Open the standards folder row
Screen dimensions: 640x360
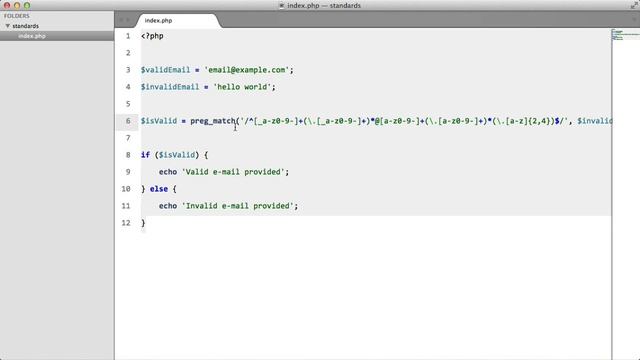point(57,26)
